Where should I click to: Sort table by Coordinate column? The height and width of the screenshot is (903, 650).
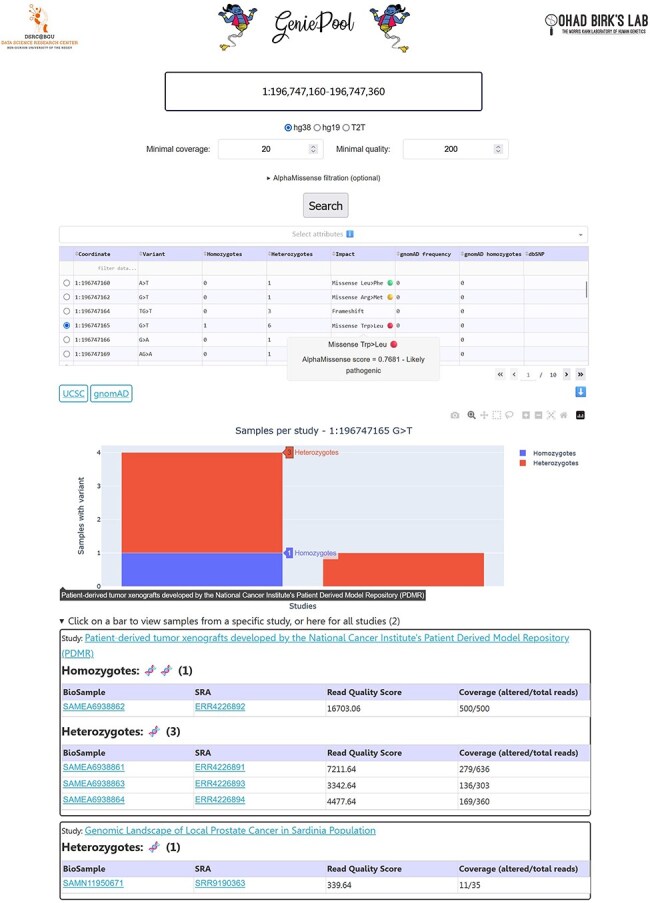tap(77, 254)
